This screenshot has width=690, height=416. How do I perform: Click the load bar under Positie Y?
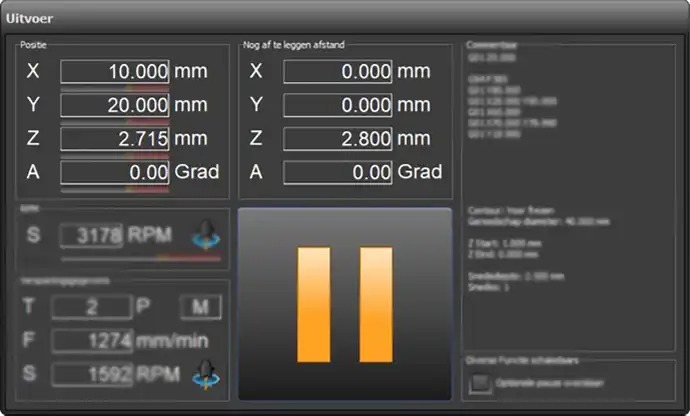[115, 122]
